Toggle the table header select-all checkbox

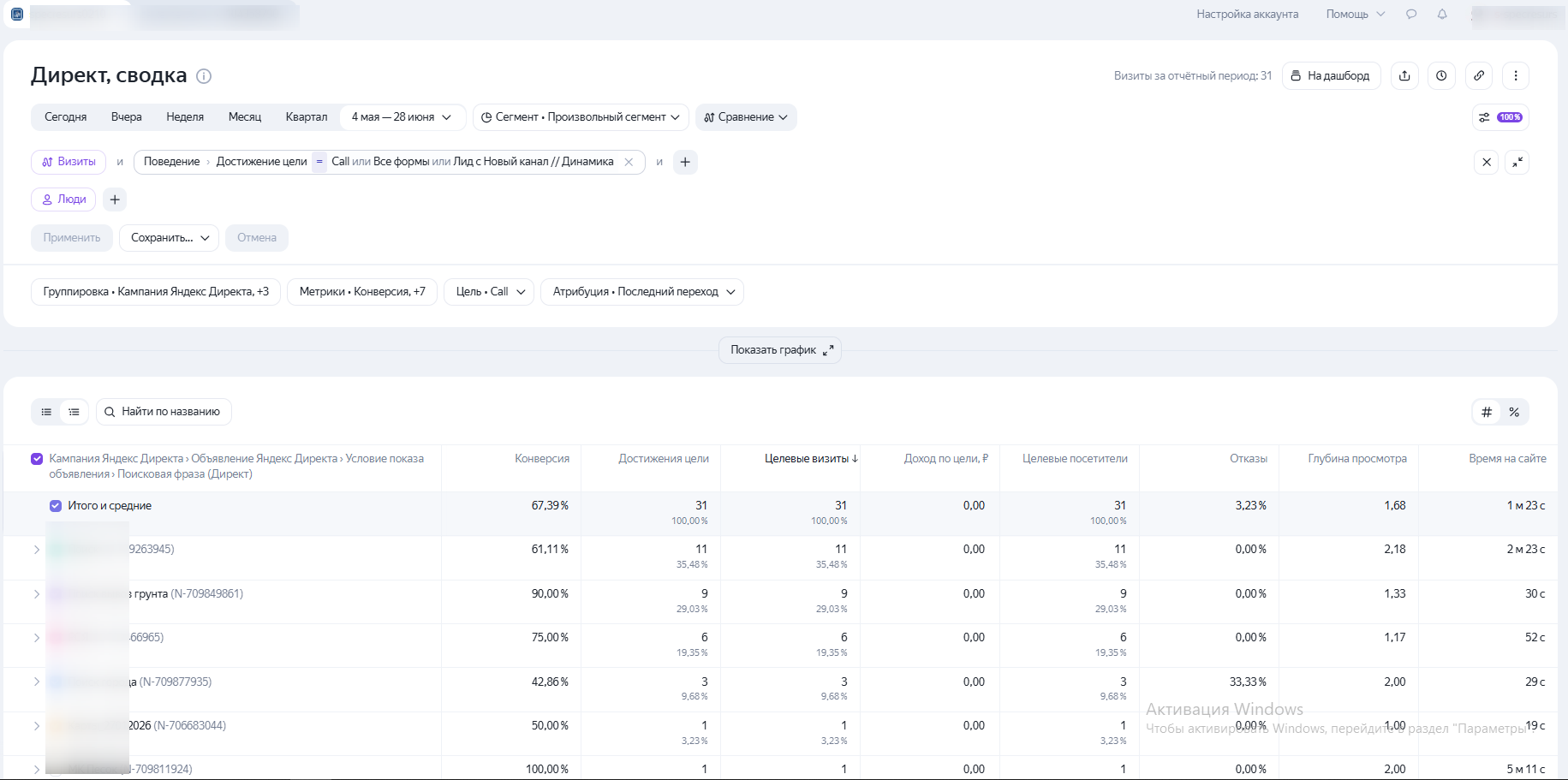click(x=37, y=459)
